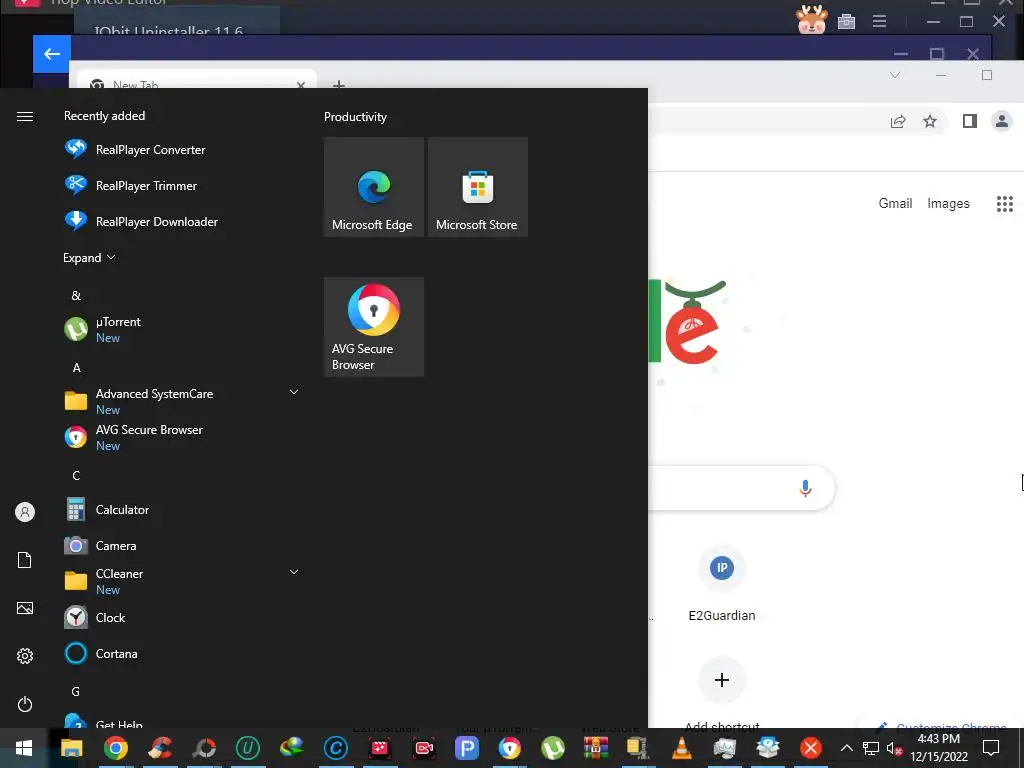Open the user account icon in Start sidebar
1024x768 pixels.
pyautogui.click(x=25, y=512)
